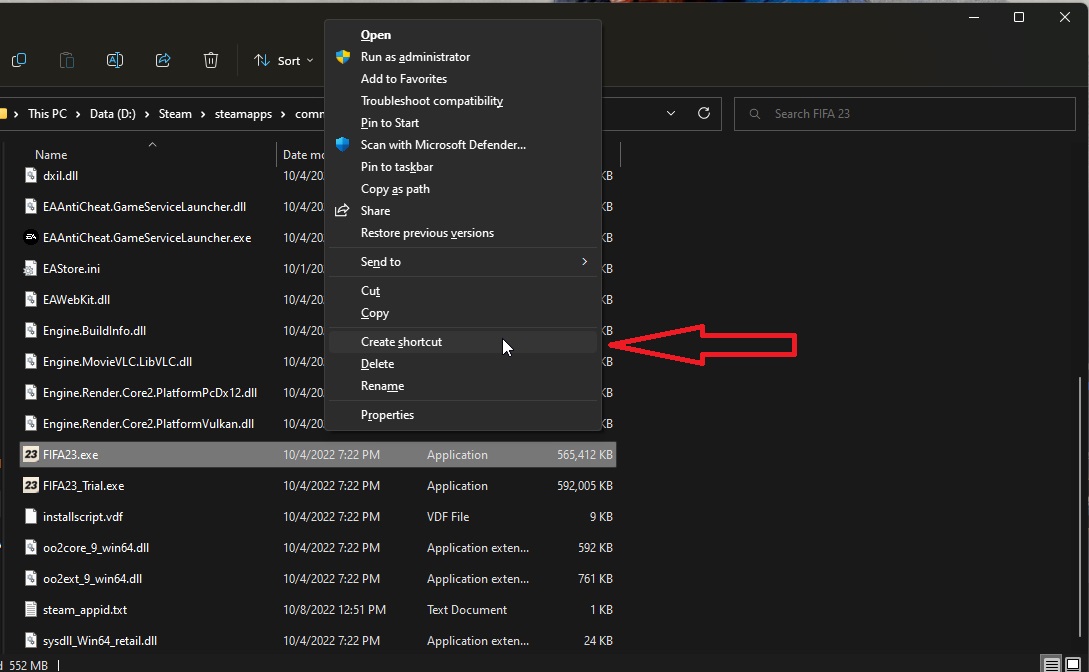Viewport: 1089px width, 672px height.
Task: Click the Rename icon in the toolbar
Action: click(x=115, y=60)
